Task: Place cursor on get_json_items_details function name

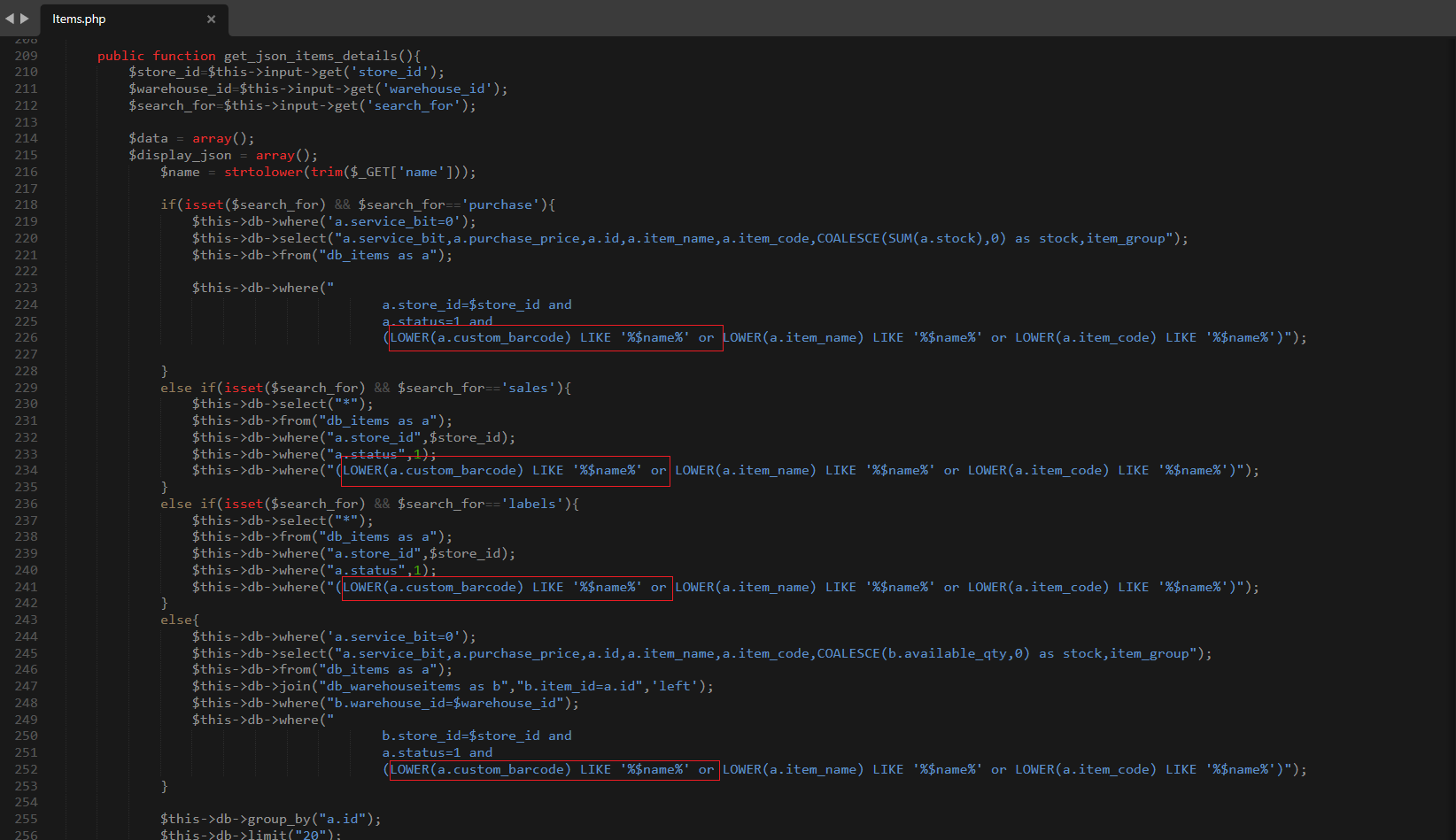Action: pyautogui.click(x=310, y=56)
